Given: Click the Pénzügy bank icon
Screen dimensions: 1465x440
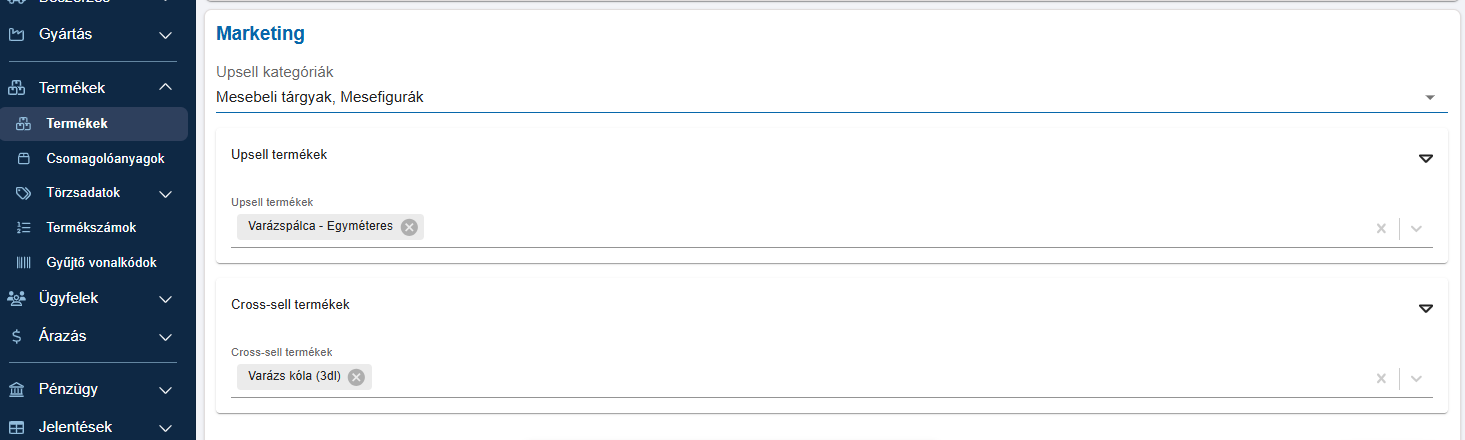Looking at the screenshot, I should (x=16, y=389).
